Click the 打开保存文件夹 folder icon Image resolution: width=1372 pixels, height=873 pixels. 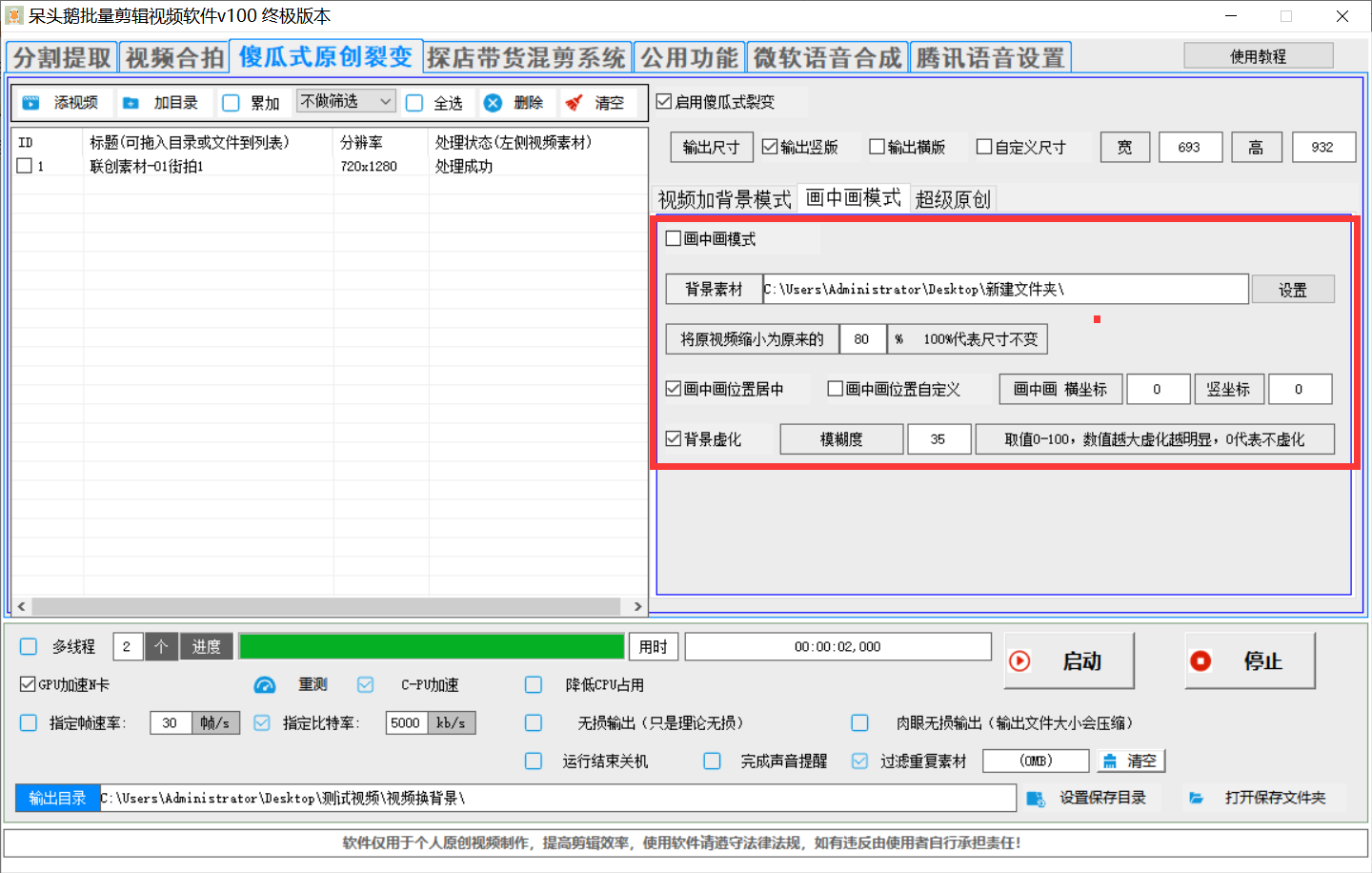pyautogui.click(x=1197, y=798)
